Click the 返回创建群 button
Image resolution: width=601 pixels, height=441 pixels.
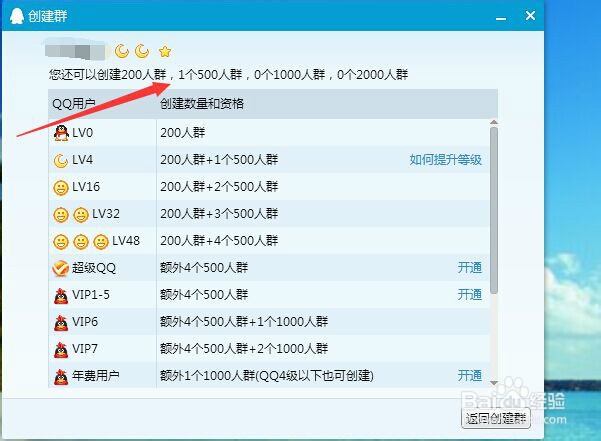click(496, 418)
